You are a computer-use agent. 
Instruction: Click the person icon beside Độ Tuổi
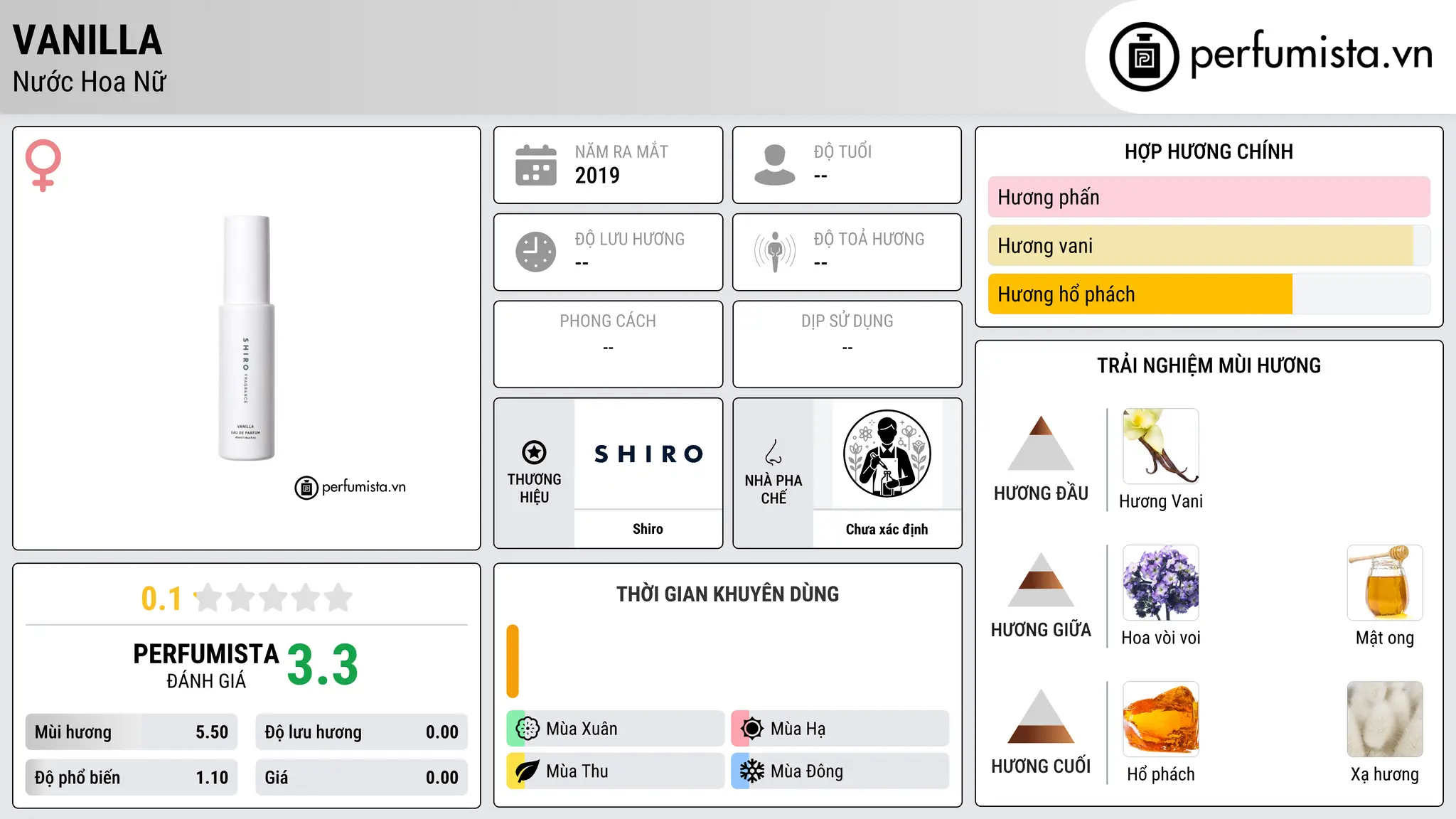(x=775, y=165)
